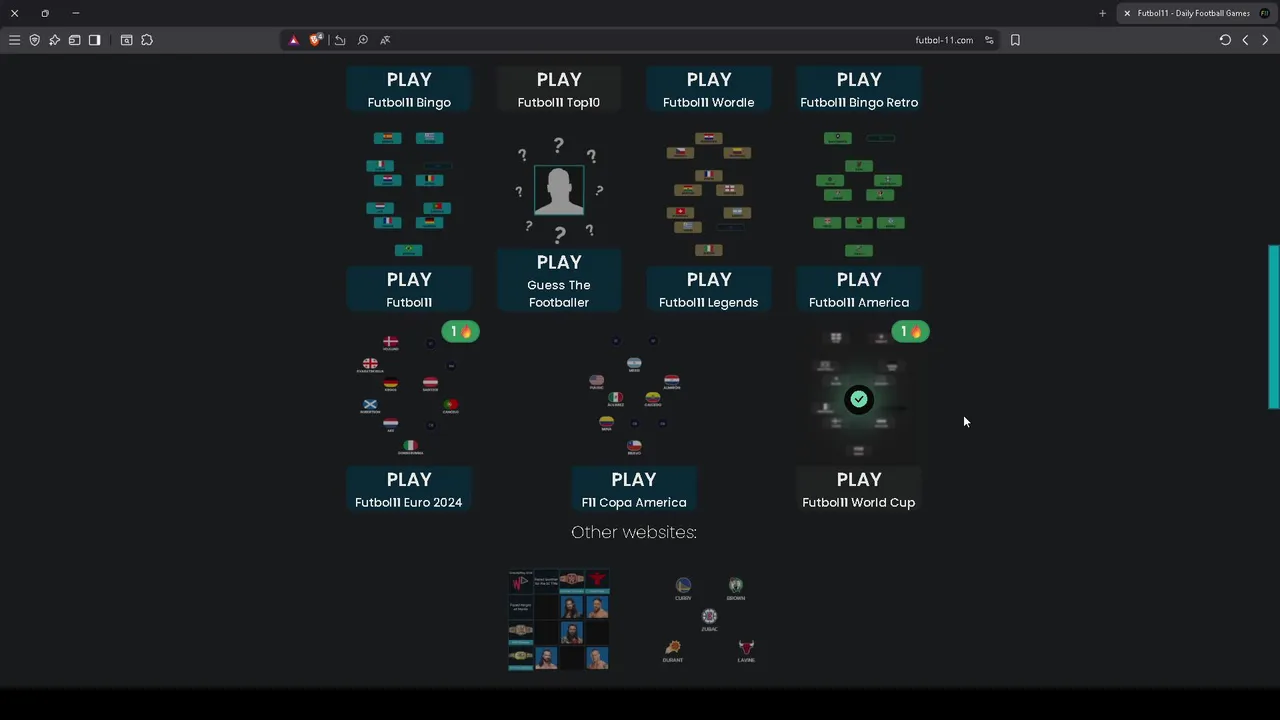Image resolution: width=1280 pixels, height=720 pixels.
Task: Open the Brave hamburger menu
Action: [14, 40]
